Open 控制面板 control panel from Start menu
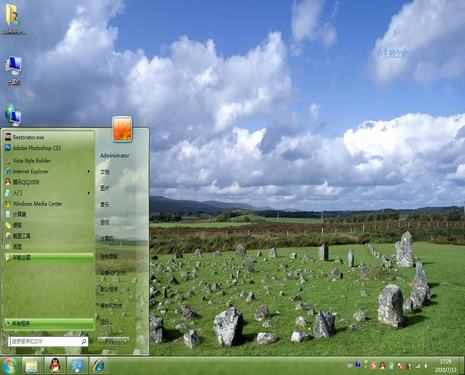This screenshot has width=465, height=375. click(x=109, y=256)
